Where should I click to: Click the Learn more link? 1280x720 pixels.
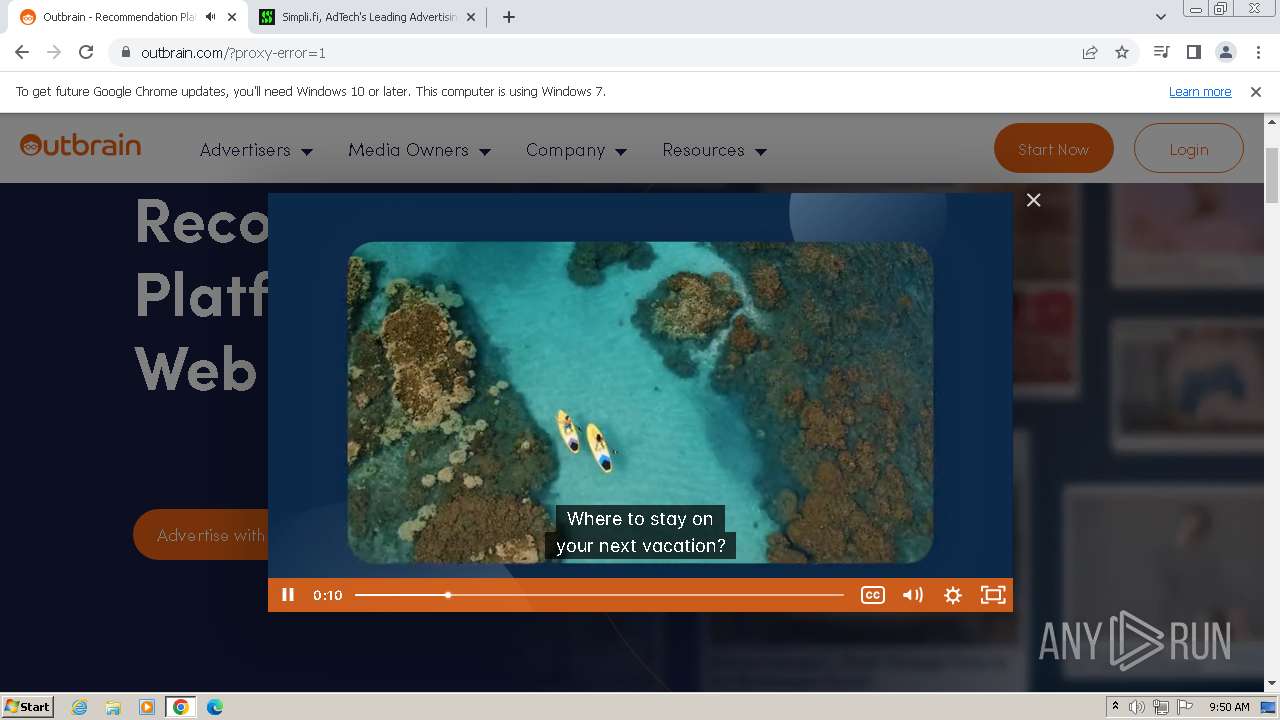[1200, 91]
